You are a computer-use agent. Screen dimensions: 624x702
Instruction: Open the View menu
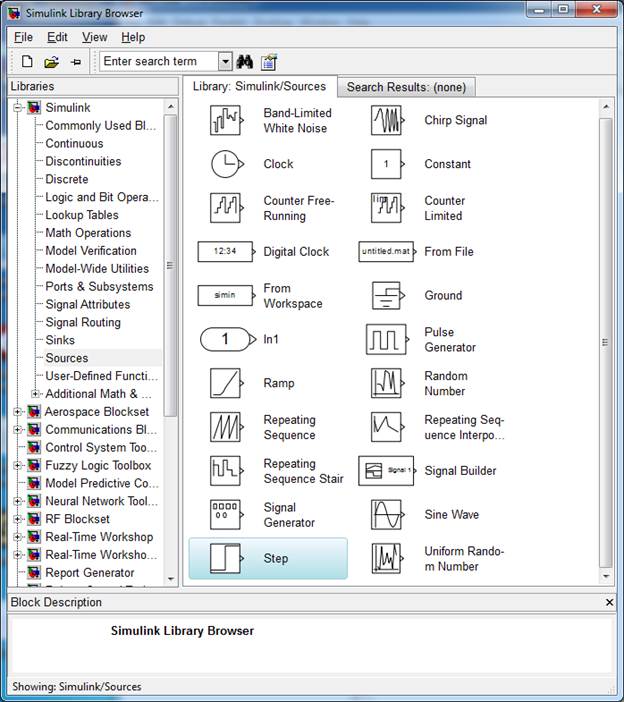click(x=94, y=37)
